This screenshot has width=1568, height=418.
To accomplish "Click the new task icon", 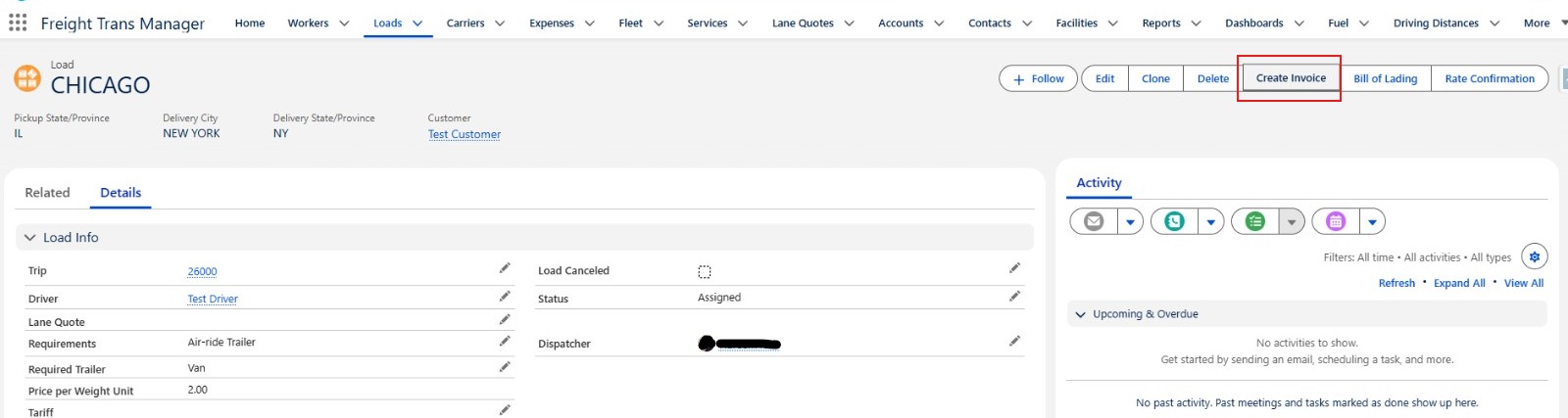I will pos(1255,222).
